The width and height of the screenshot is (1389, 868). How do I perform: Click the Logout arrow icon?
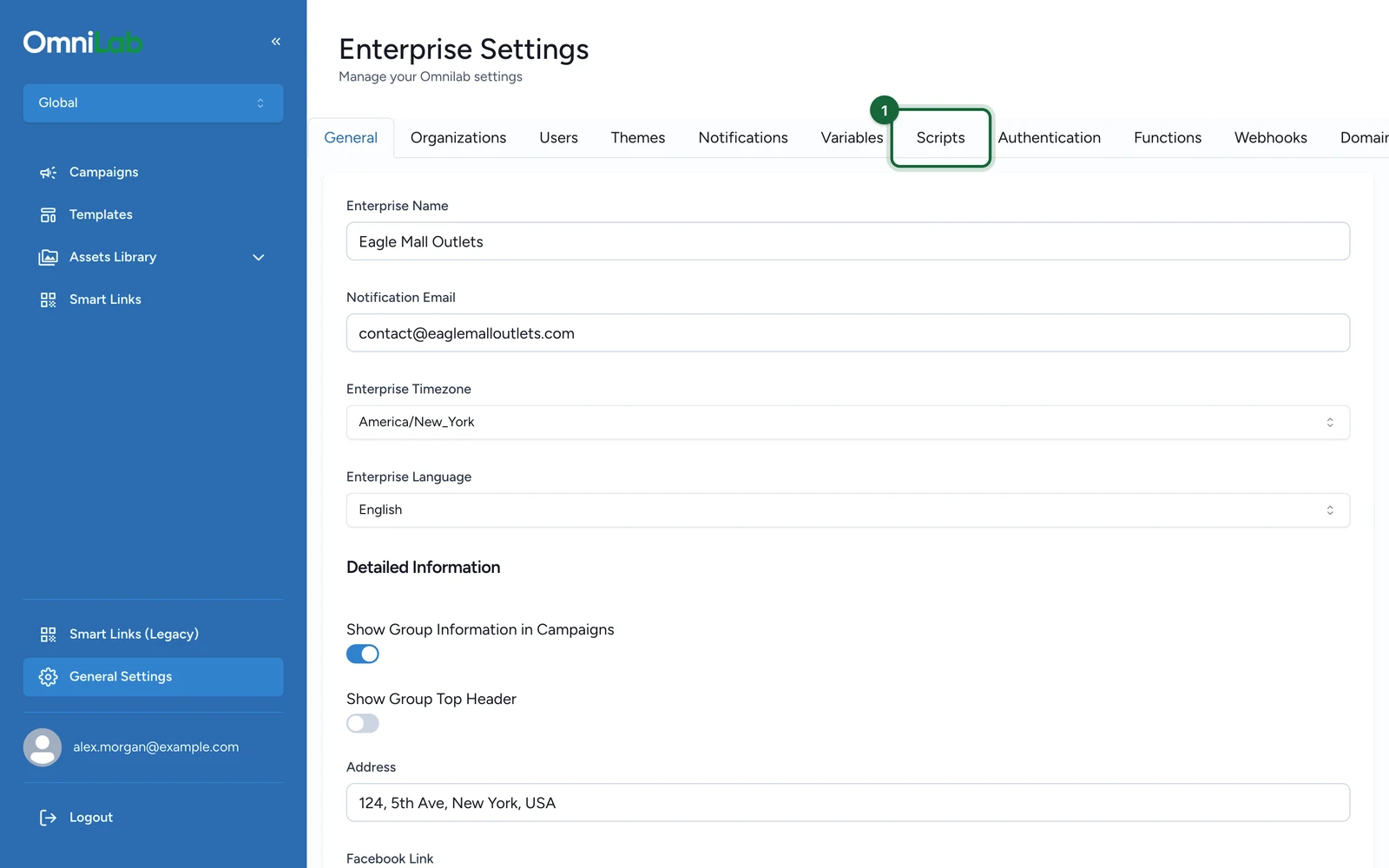(48, 818)
